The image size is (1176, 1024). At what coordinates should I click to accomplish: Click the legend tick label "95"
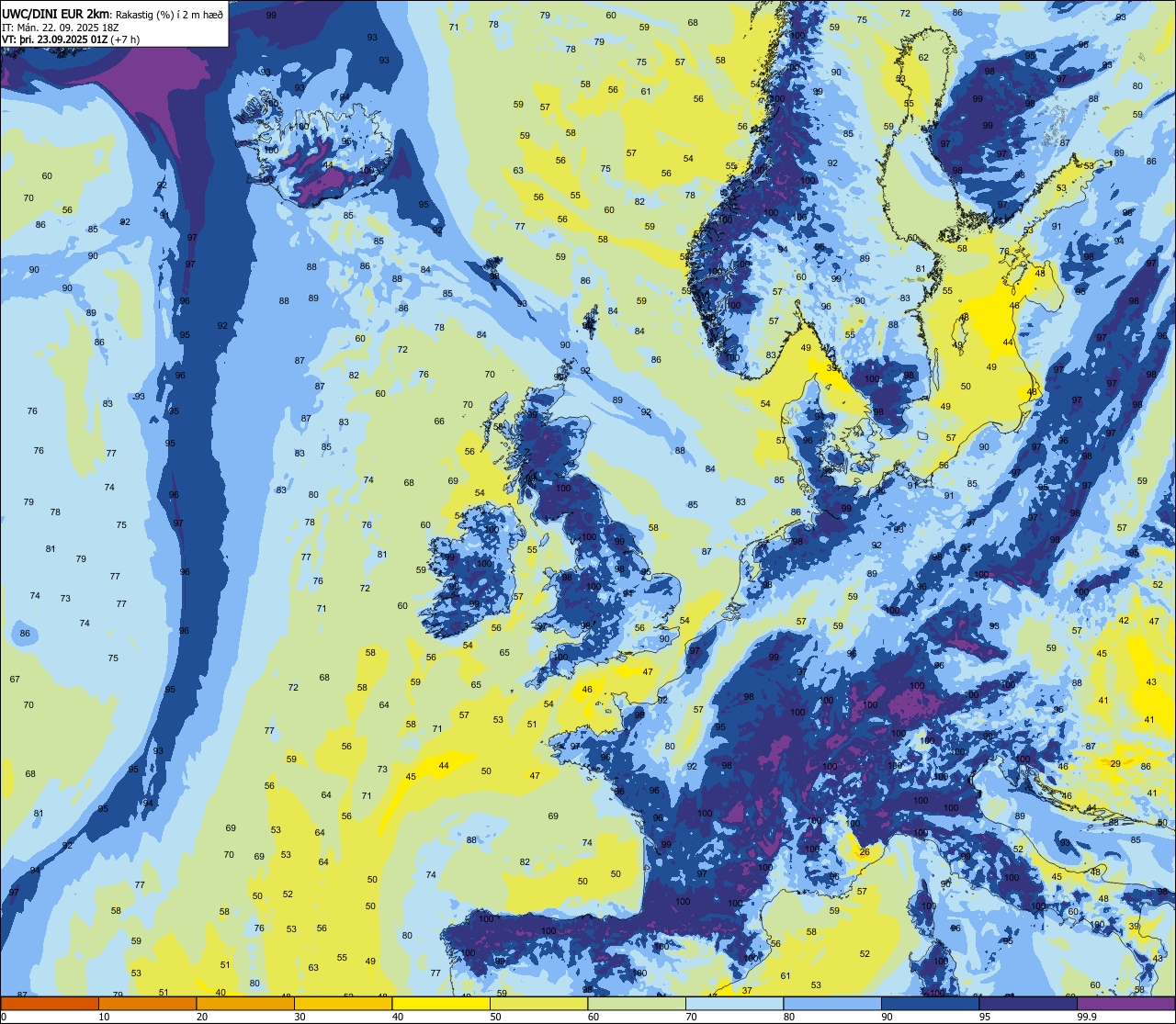tap(985, 1017)
